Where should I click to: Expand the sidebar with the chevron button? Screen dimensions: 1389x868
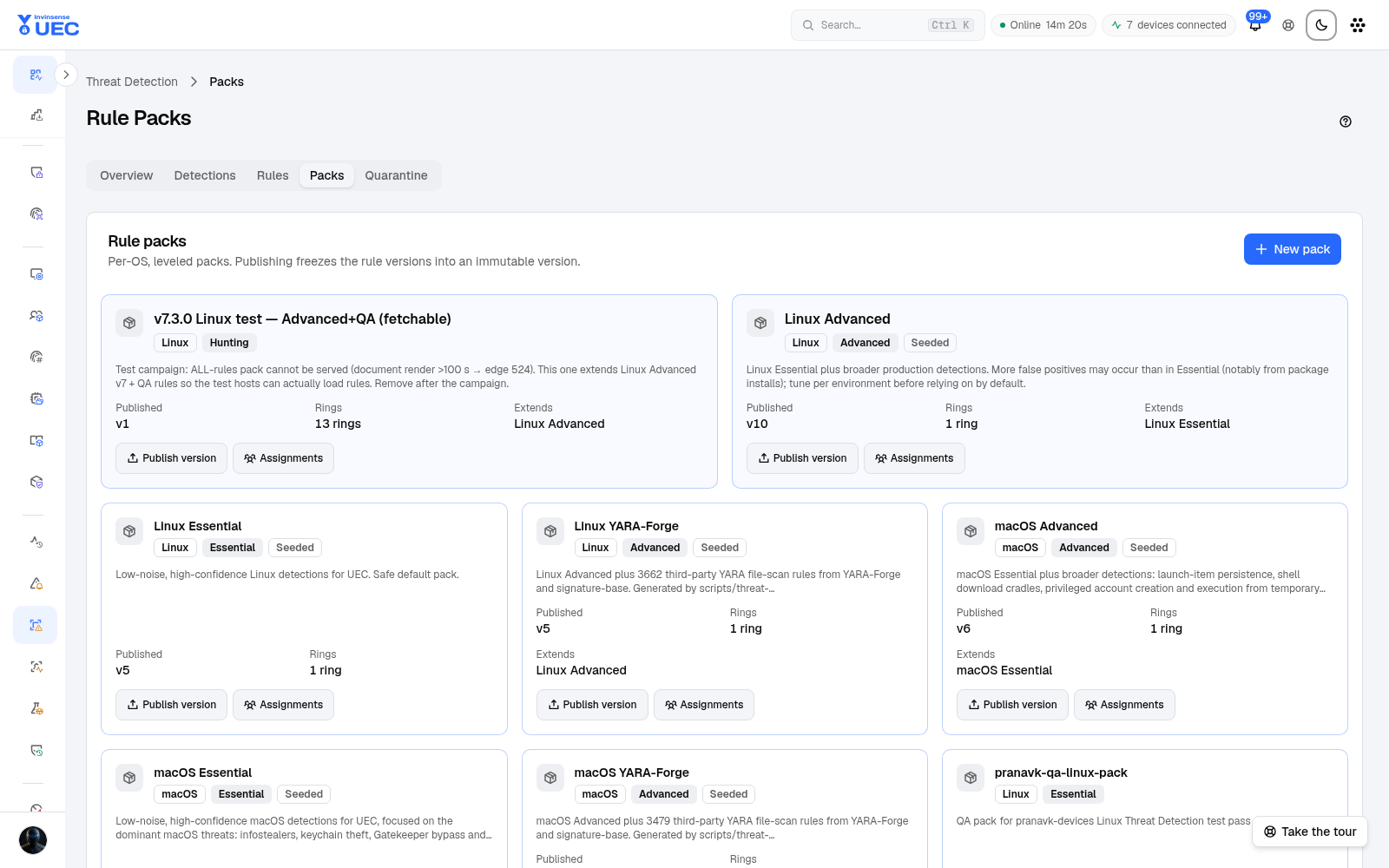tap(66, 75)
